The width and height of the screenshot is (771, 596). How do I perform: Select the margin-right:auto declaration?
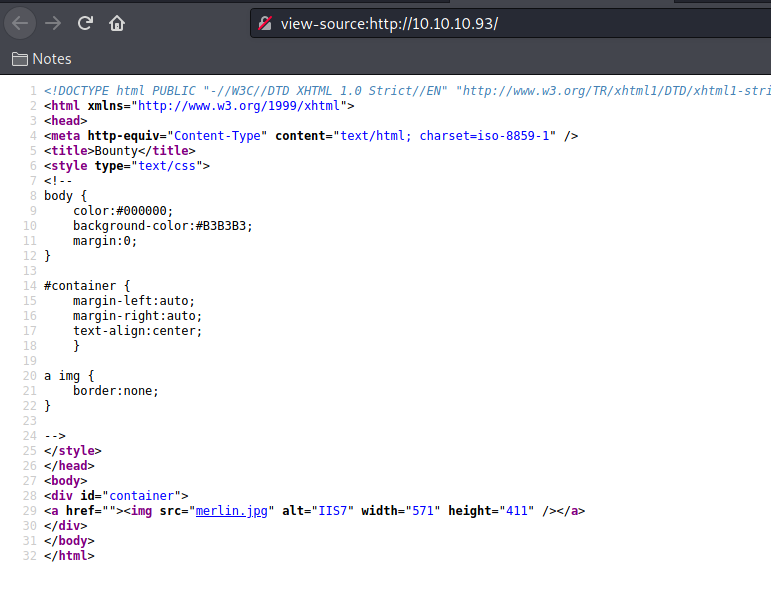[x=138, y=316]
